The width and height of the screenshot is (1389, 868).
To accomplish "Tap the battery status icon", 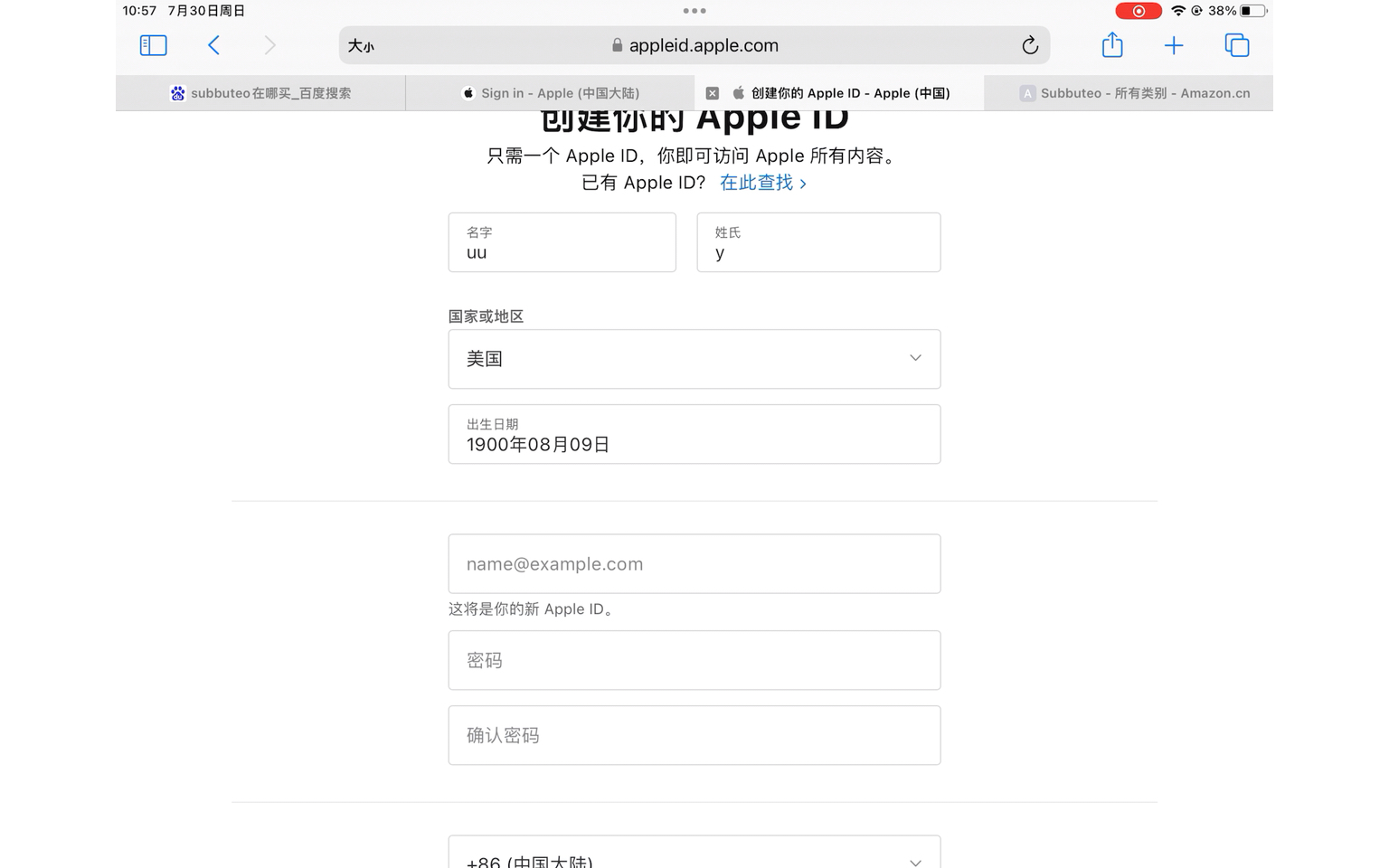I will 1253,11.
